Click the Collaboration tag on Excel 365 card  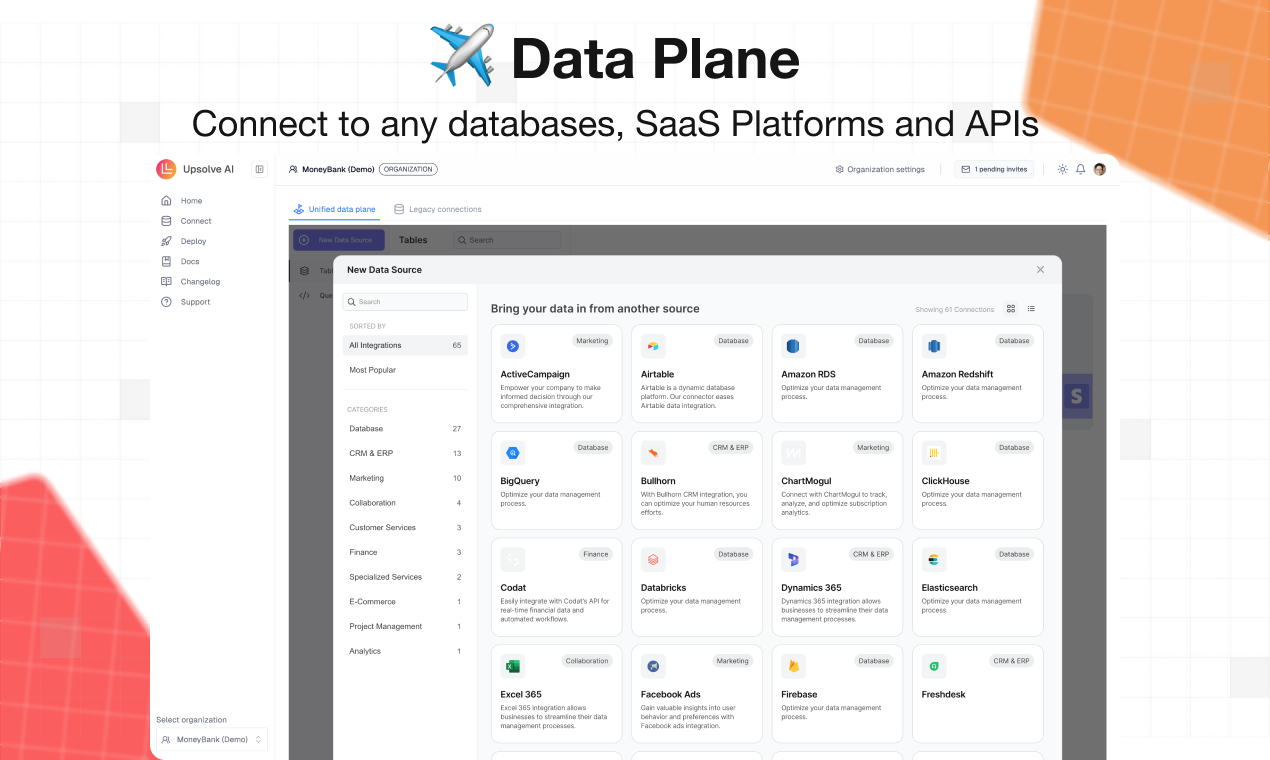click(587, 661)
